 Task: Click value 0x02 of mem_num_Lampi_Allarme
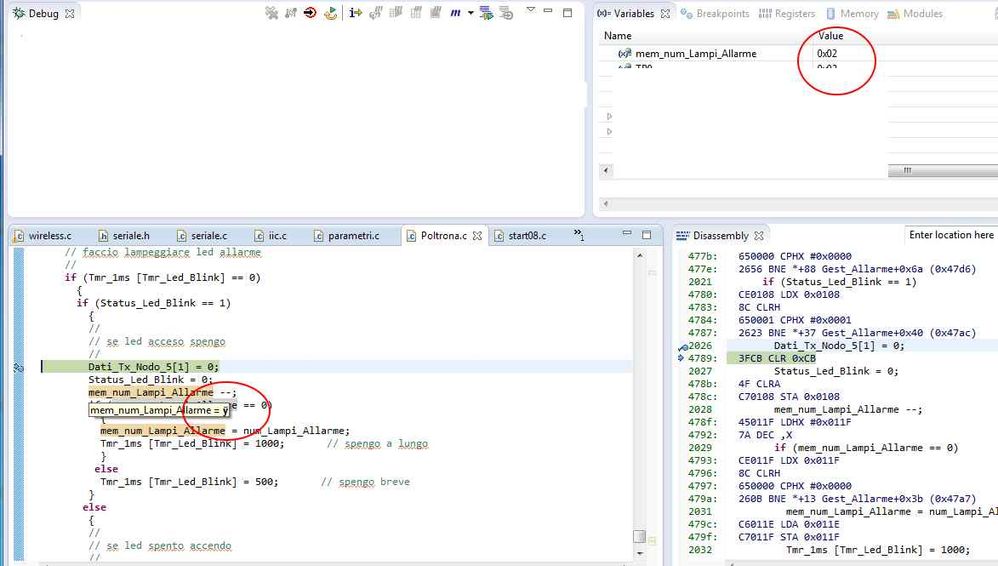coord(827,53)
